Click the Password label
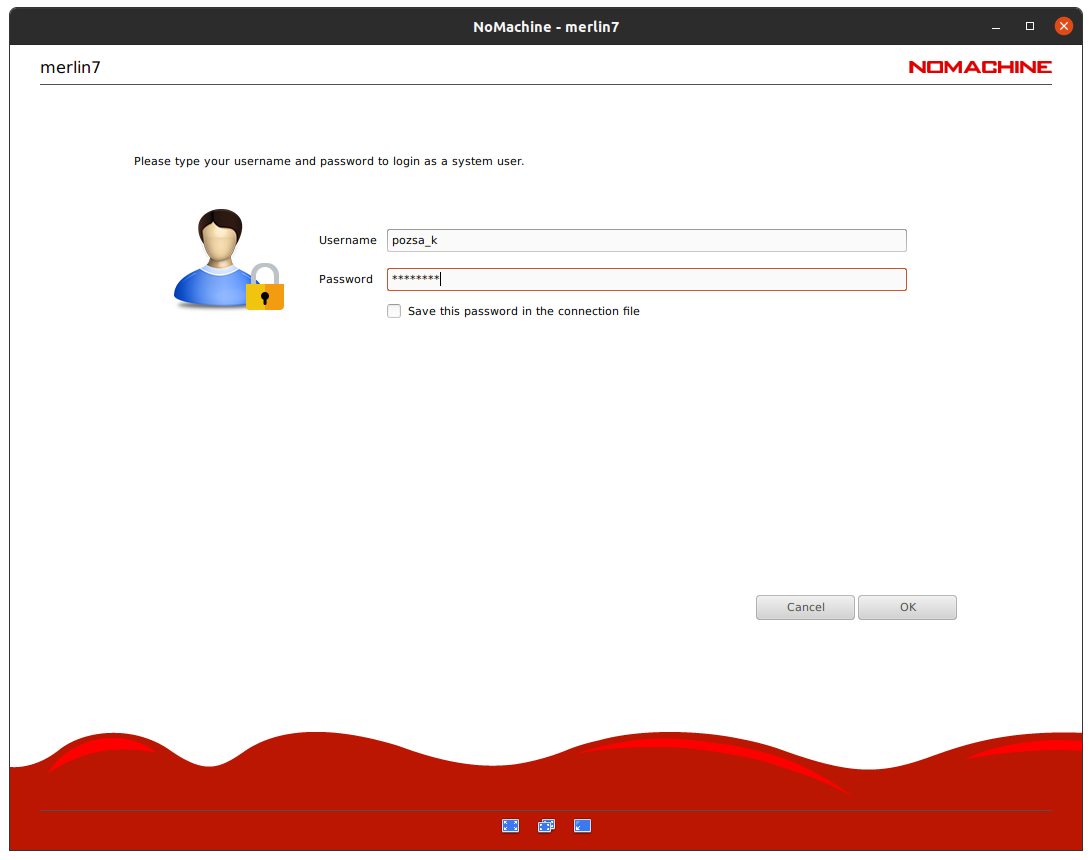 tap(345, 279)
